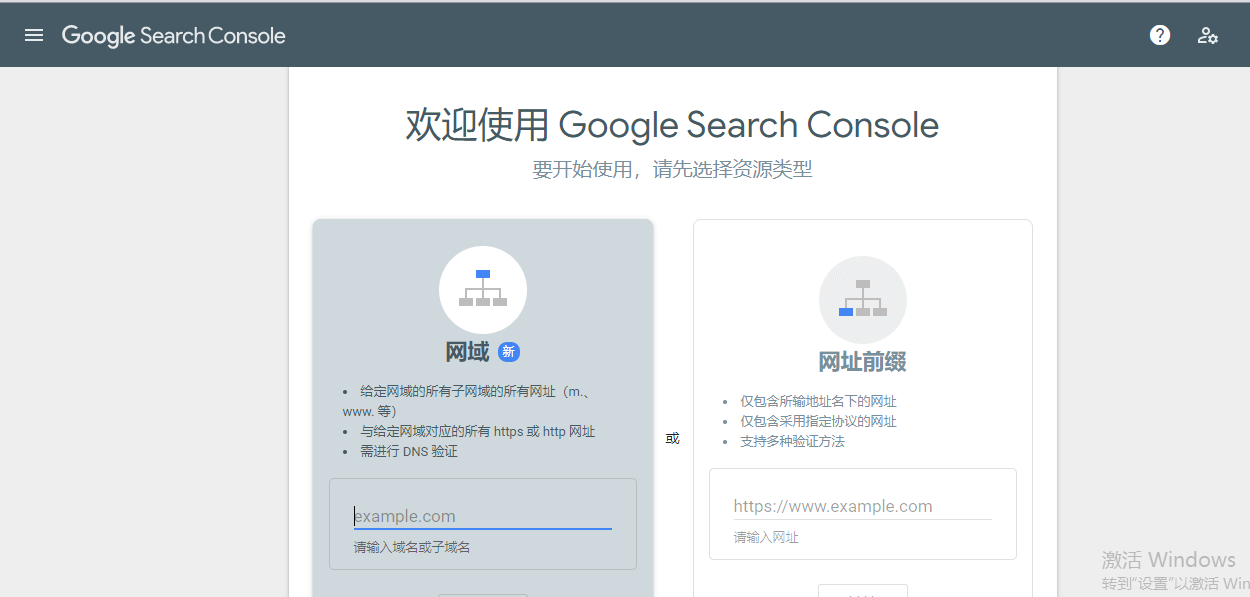Viewport: 1250px width, 597px height.
Task: Click the 支持多种验证方法 bullet text
Action: [792, 441]
